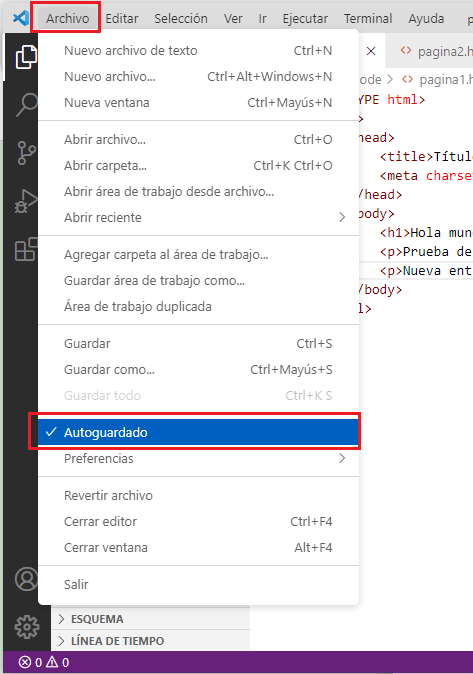Open the Selección menu
Viewport: 473px width, 674px height.
181,18
